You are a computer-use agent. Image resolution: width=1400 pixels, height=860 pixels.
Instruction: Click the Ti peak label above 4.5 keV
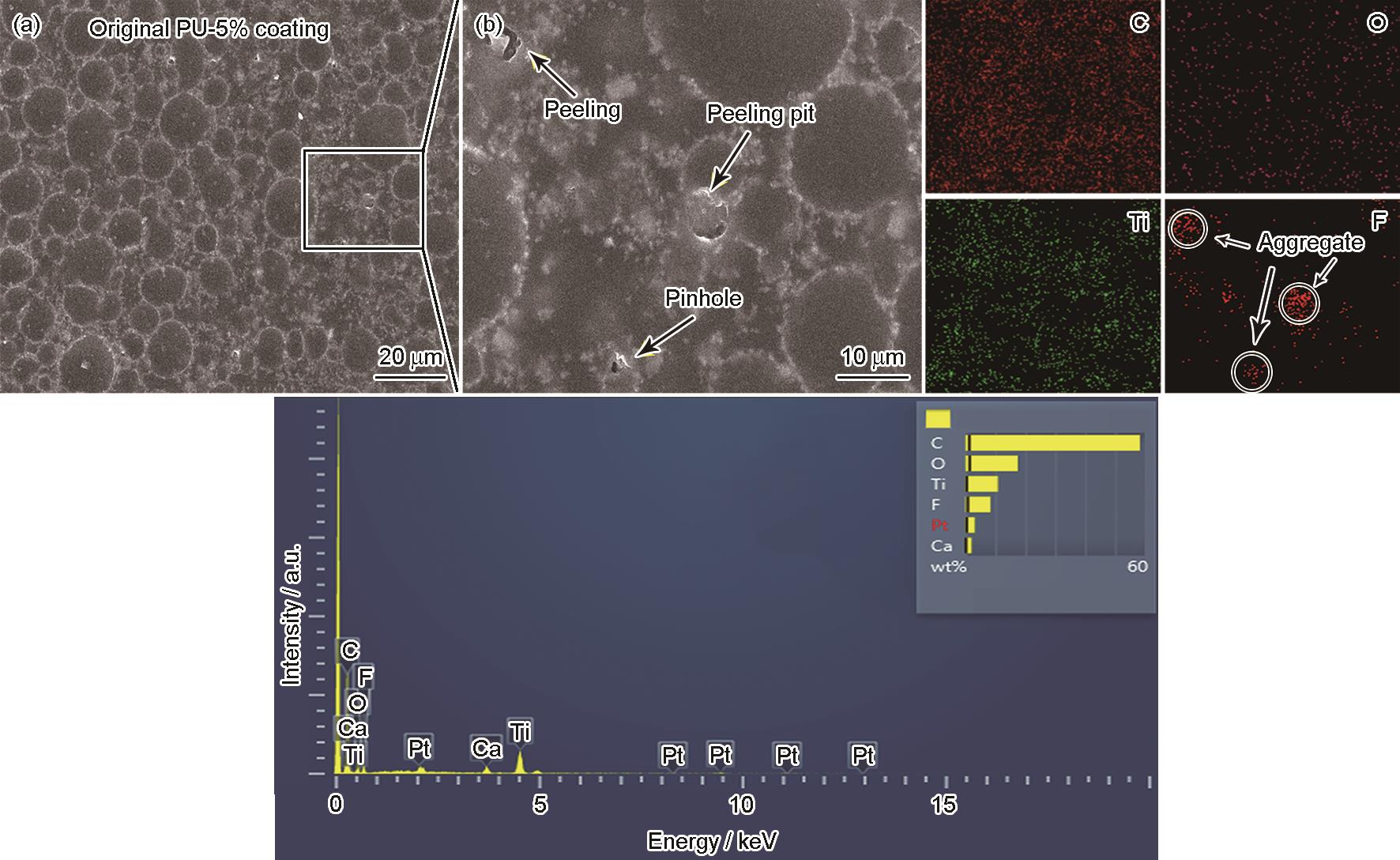pos(520,732)
